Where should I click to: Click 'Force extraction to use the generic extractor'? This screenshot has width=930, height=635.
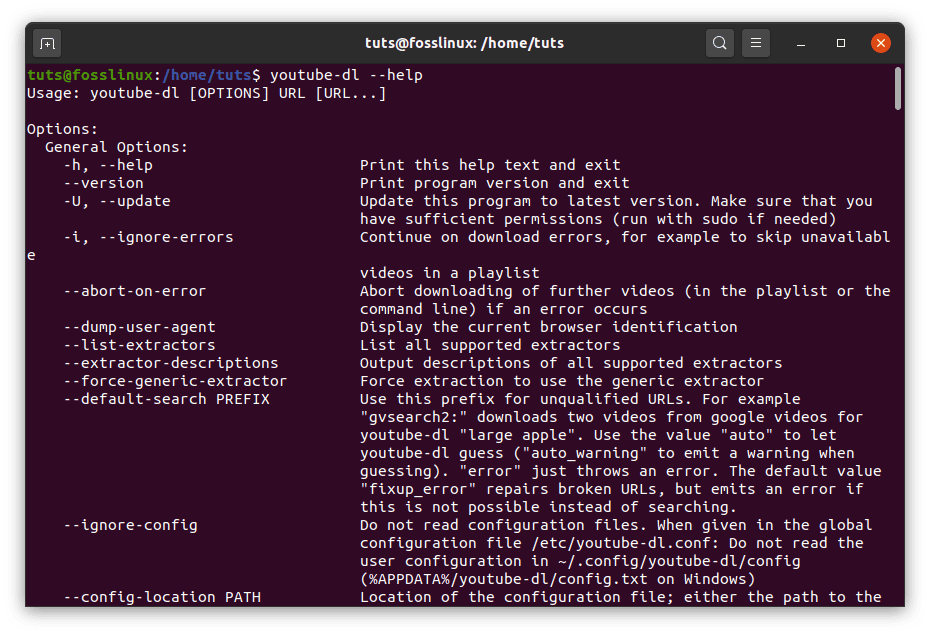click(x=562, y=381)
